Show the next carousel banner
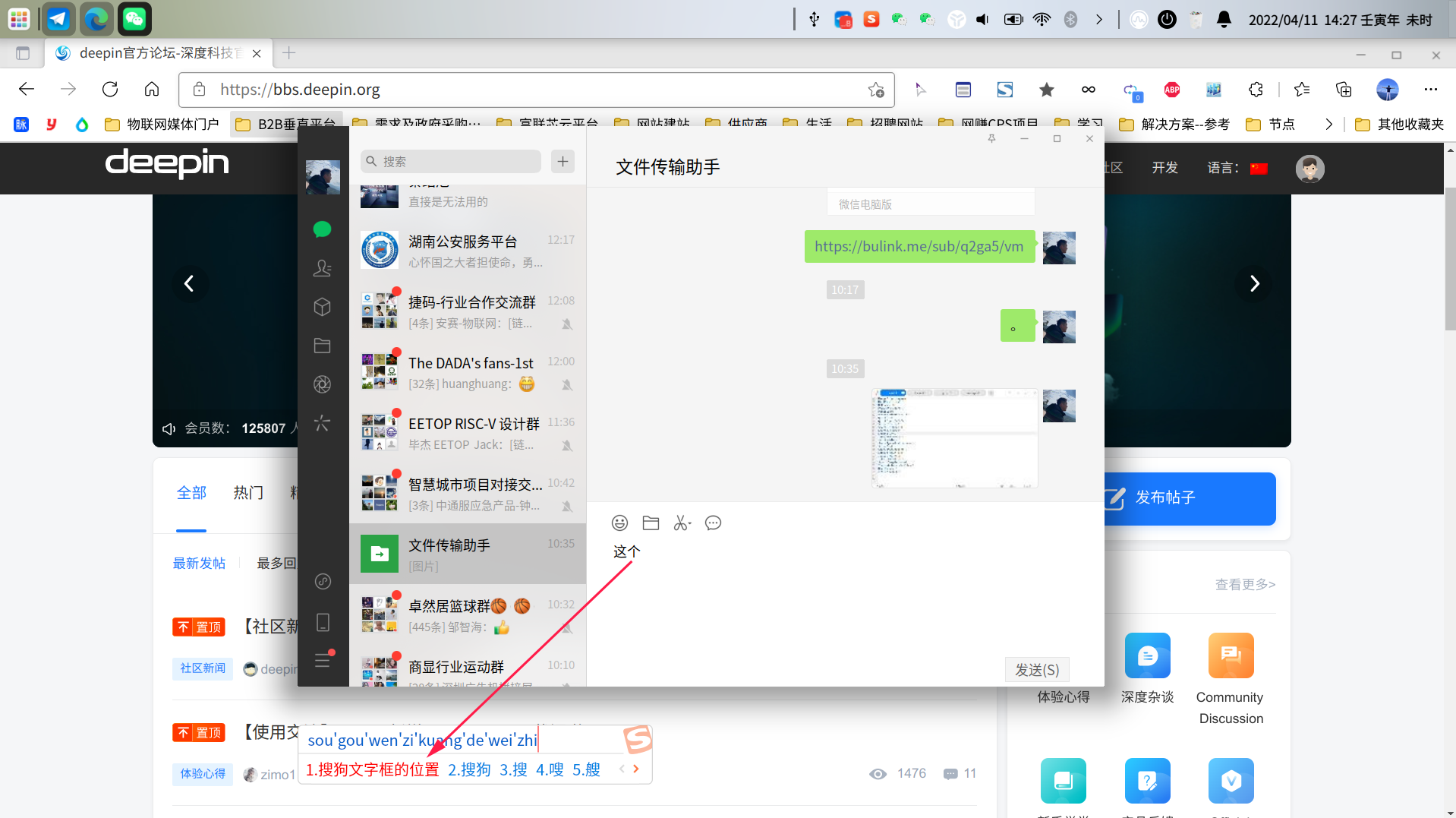1456x818 pixels. [1254, 283]
